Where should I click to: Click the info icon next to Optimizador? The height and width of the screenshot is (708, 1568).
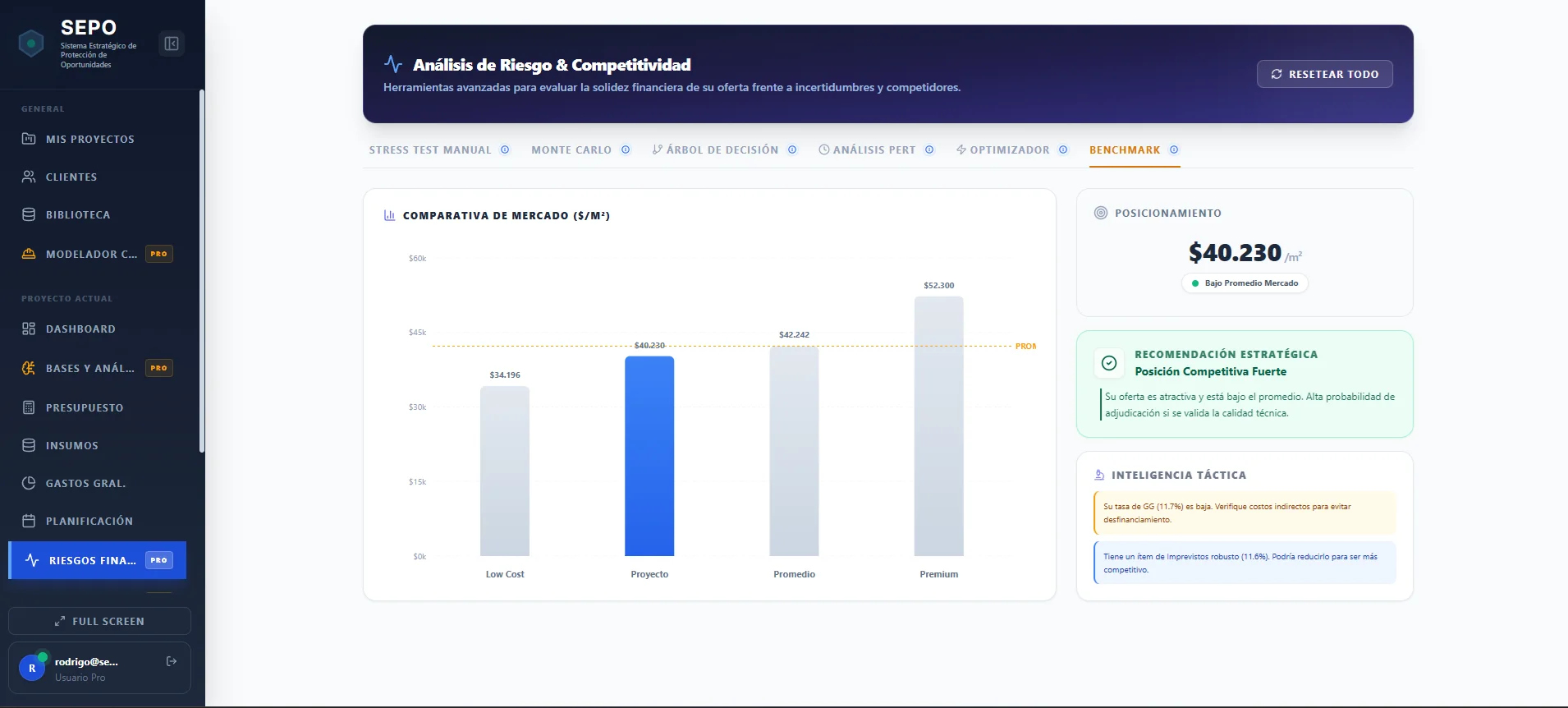tap(1063, 150)
